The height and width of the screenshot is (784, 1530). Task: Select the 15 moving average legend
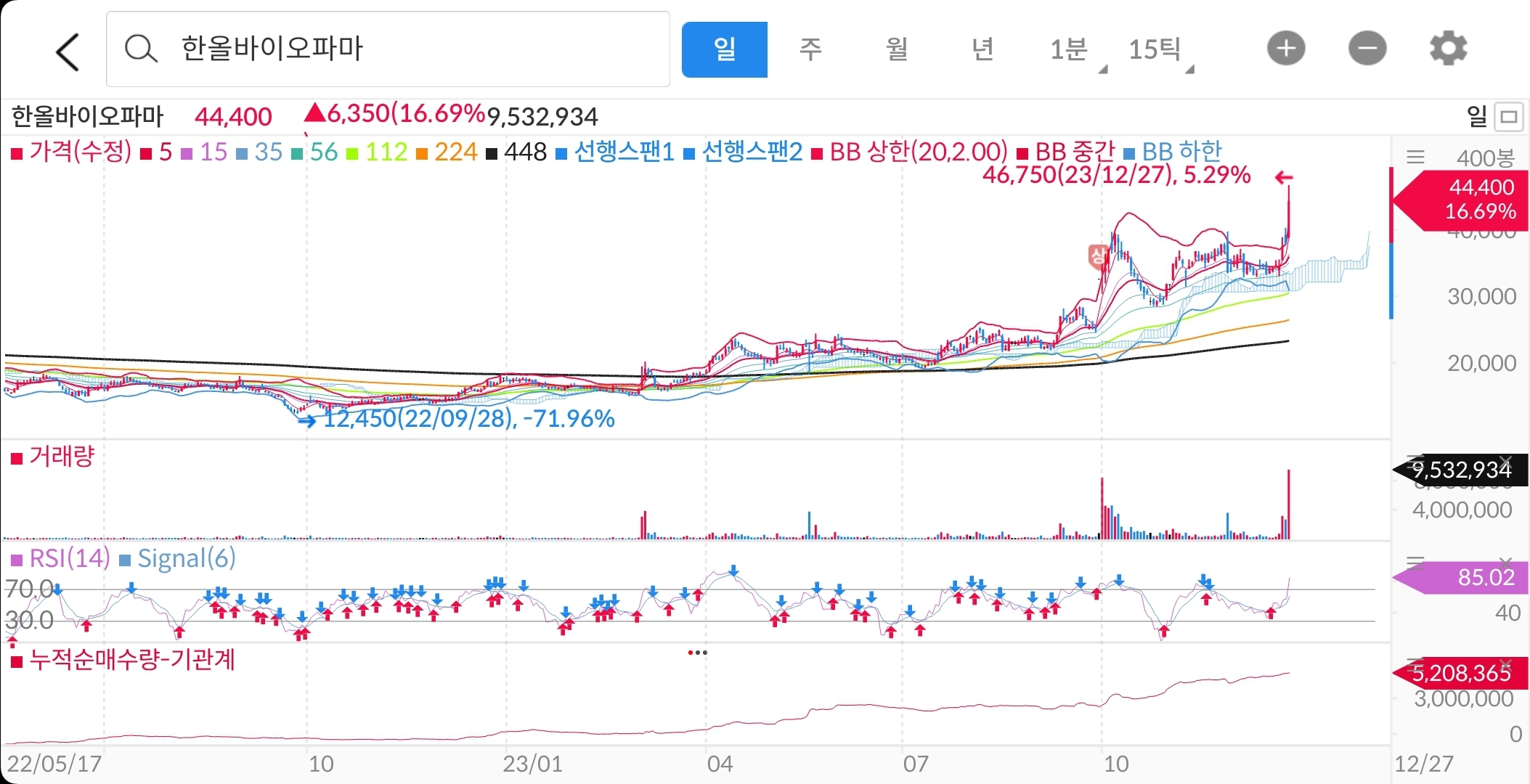[204, 152]
